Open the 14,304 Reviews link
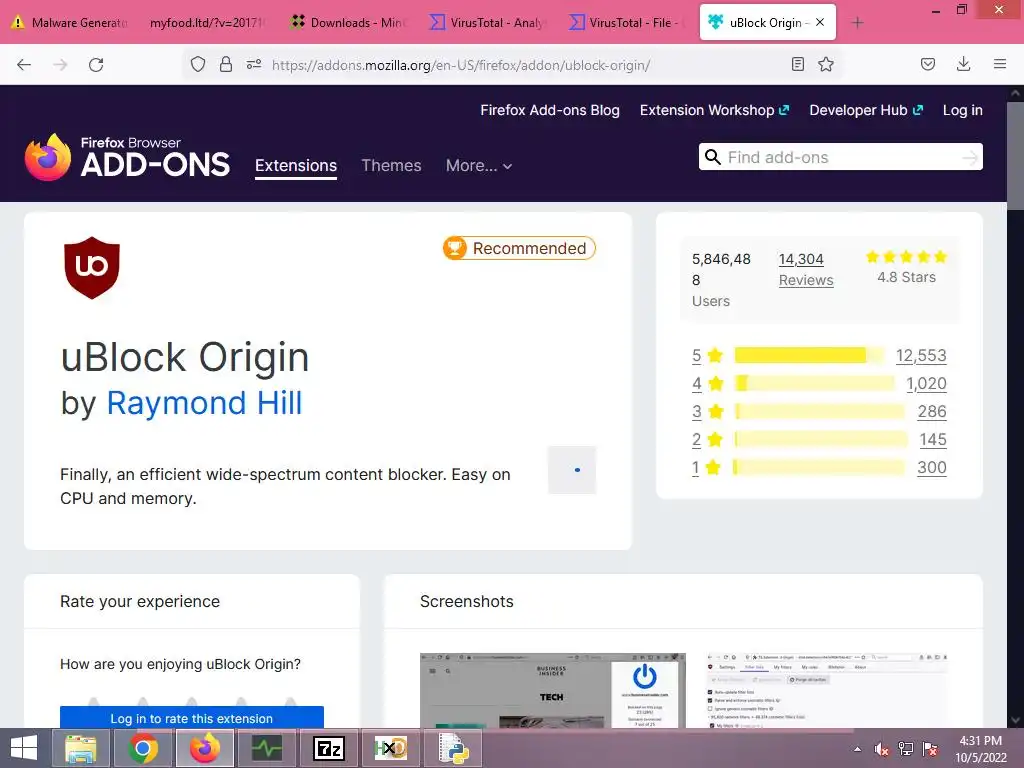This screenshot has height=768, width=1024. coord(806,270)
